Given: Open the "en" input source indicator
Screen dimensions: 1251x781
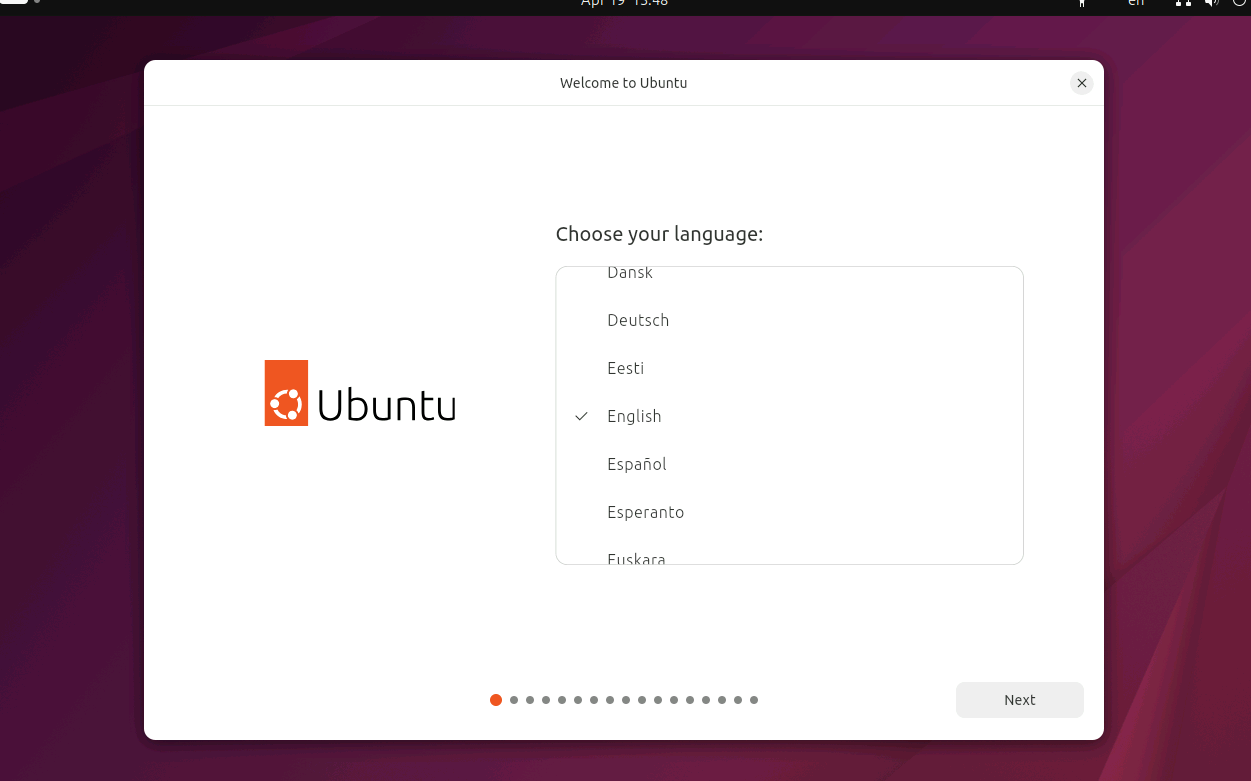Looking at the screenshot, I should (x=1136, y=5).
